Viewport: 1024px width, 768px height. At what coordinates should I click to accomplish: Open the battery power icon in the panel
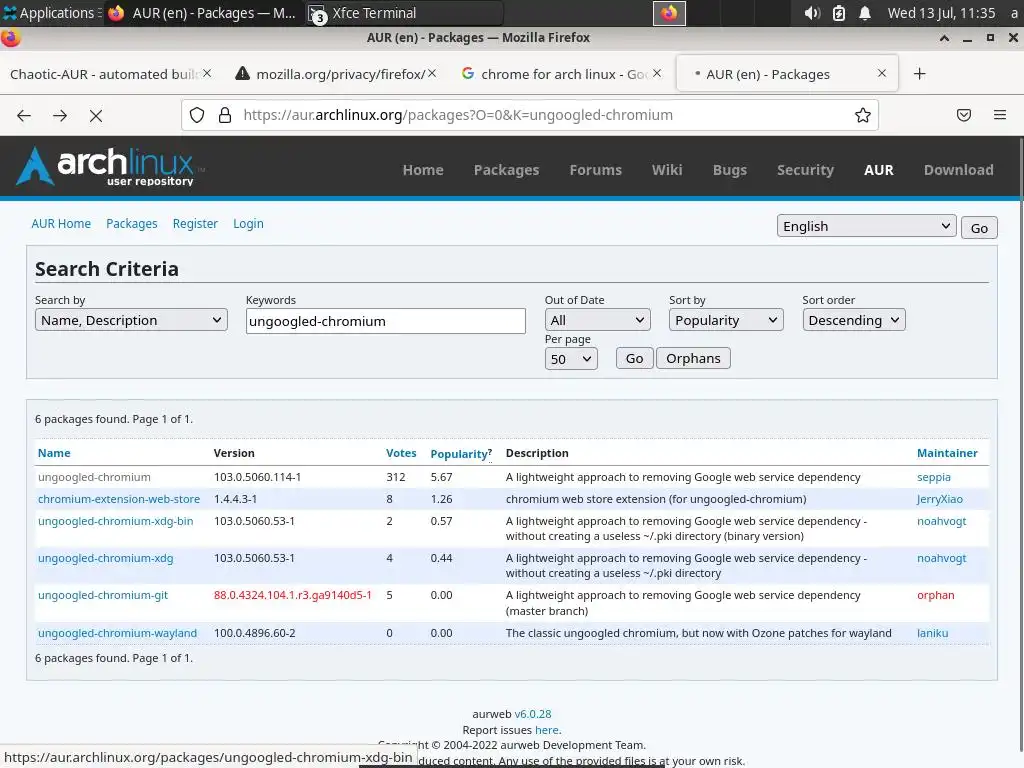point(839,13)
